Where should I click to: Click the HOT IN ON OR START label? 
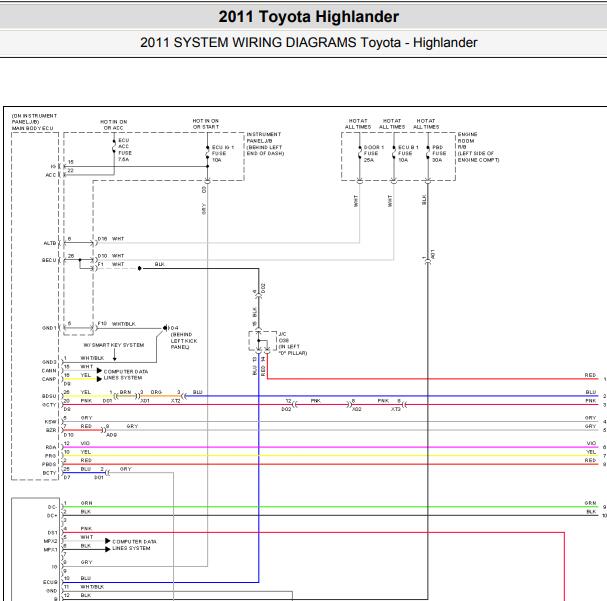pyautogui.click(x=206, y=124)
